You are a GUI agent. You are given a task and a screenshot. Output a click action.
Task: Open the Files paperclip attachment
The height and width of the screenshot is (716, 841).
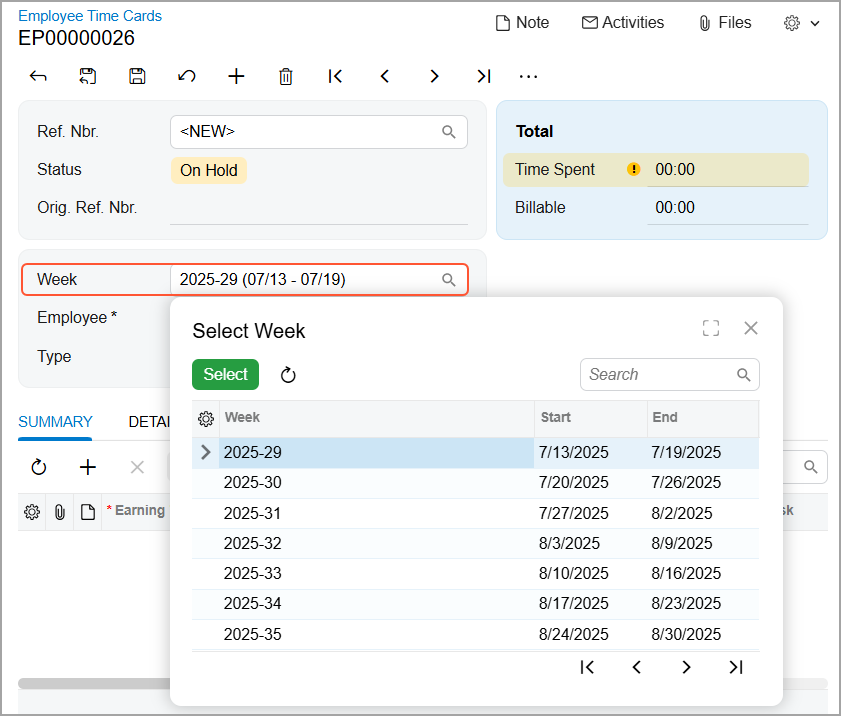pos(724,22)
